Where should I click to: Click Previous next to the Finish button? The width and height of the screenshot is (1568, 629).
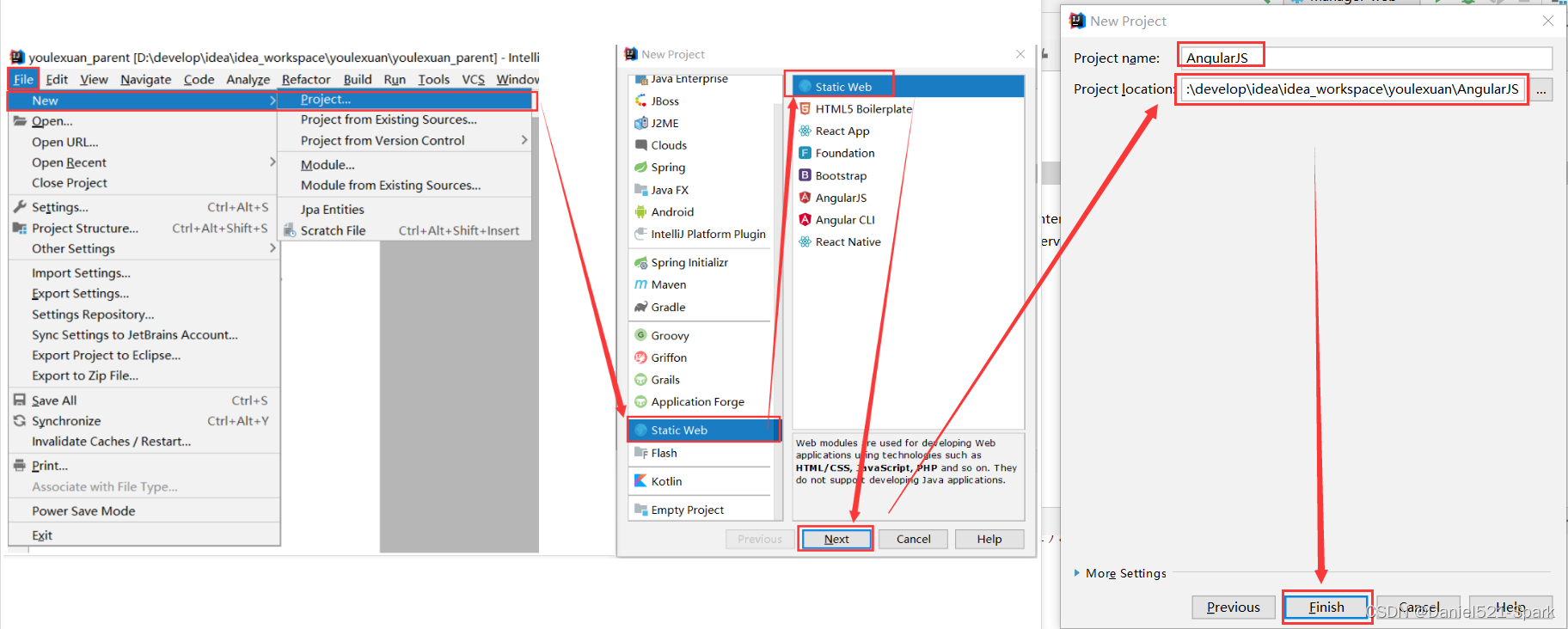click(x=1234, y=607)
